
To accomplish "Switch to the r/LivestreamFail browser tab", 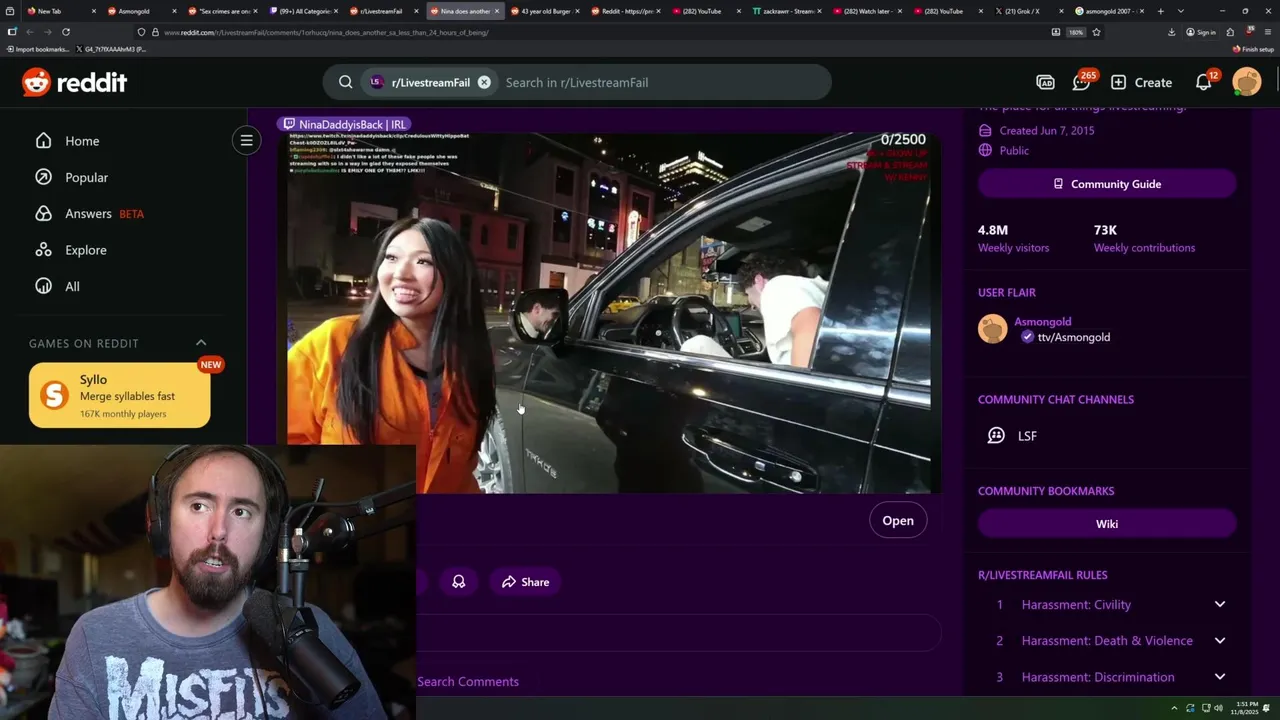I will click(382, 11).
